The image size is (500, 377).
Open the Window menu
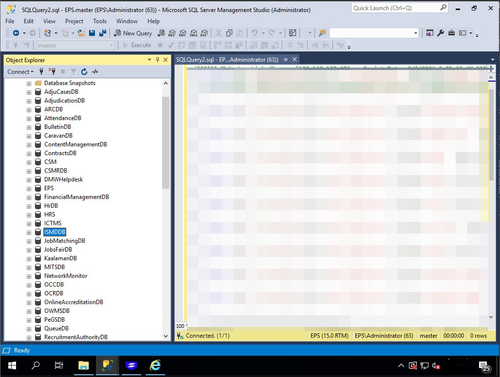click(x=127, y=21)
